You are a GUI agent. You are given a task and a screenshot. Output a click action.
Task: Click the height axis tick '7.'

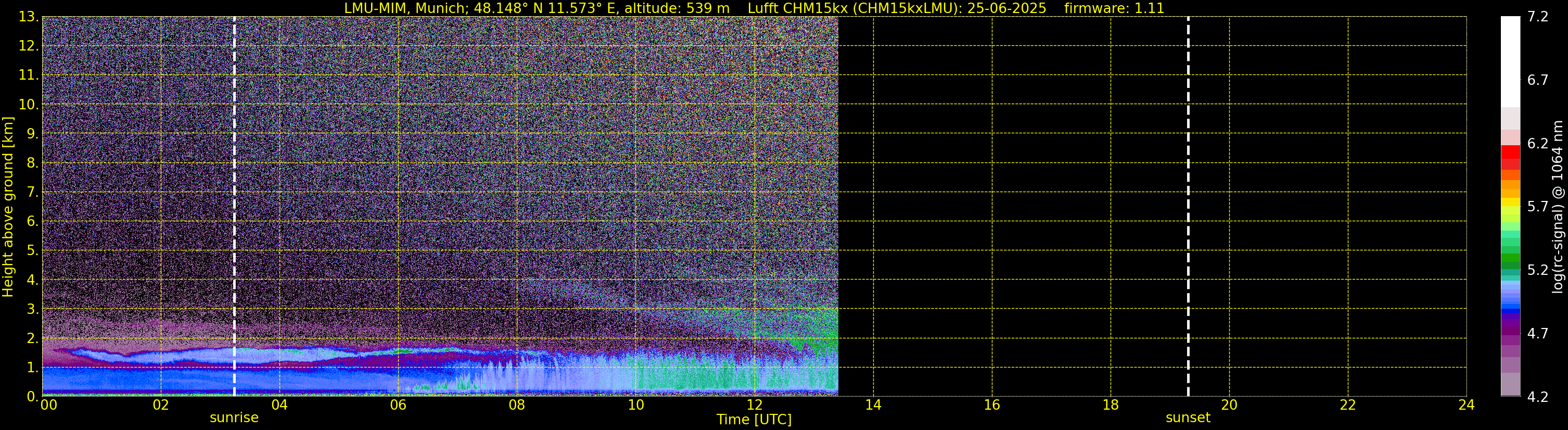click(x=32, y=192)
